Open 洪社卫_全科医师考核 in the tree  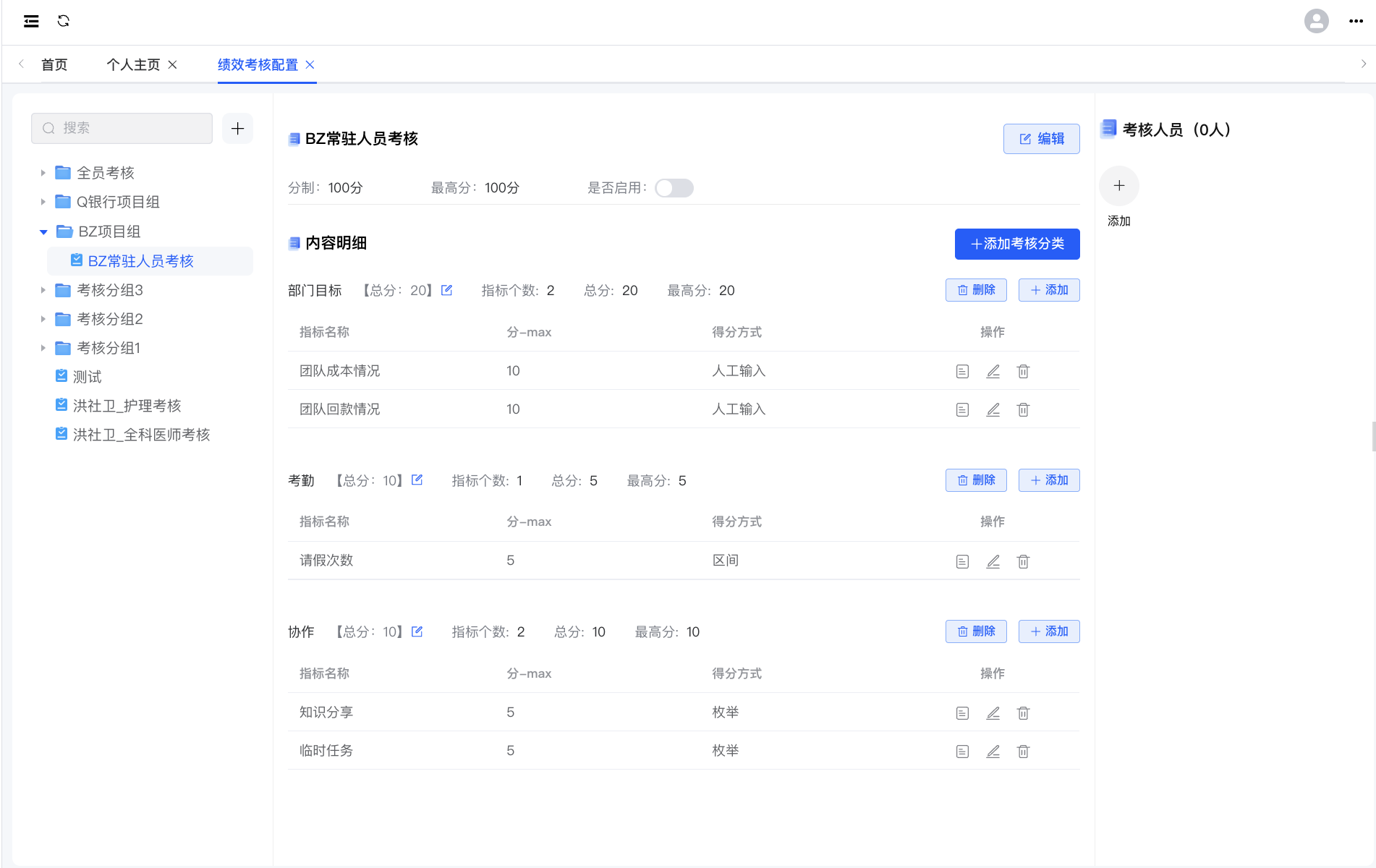click(x=141, y=435)
